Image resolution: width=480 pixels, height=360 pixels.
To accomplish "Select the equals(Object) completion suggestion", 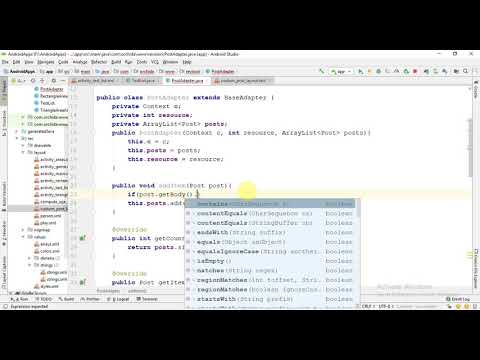I will [270, 242].
